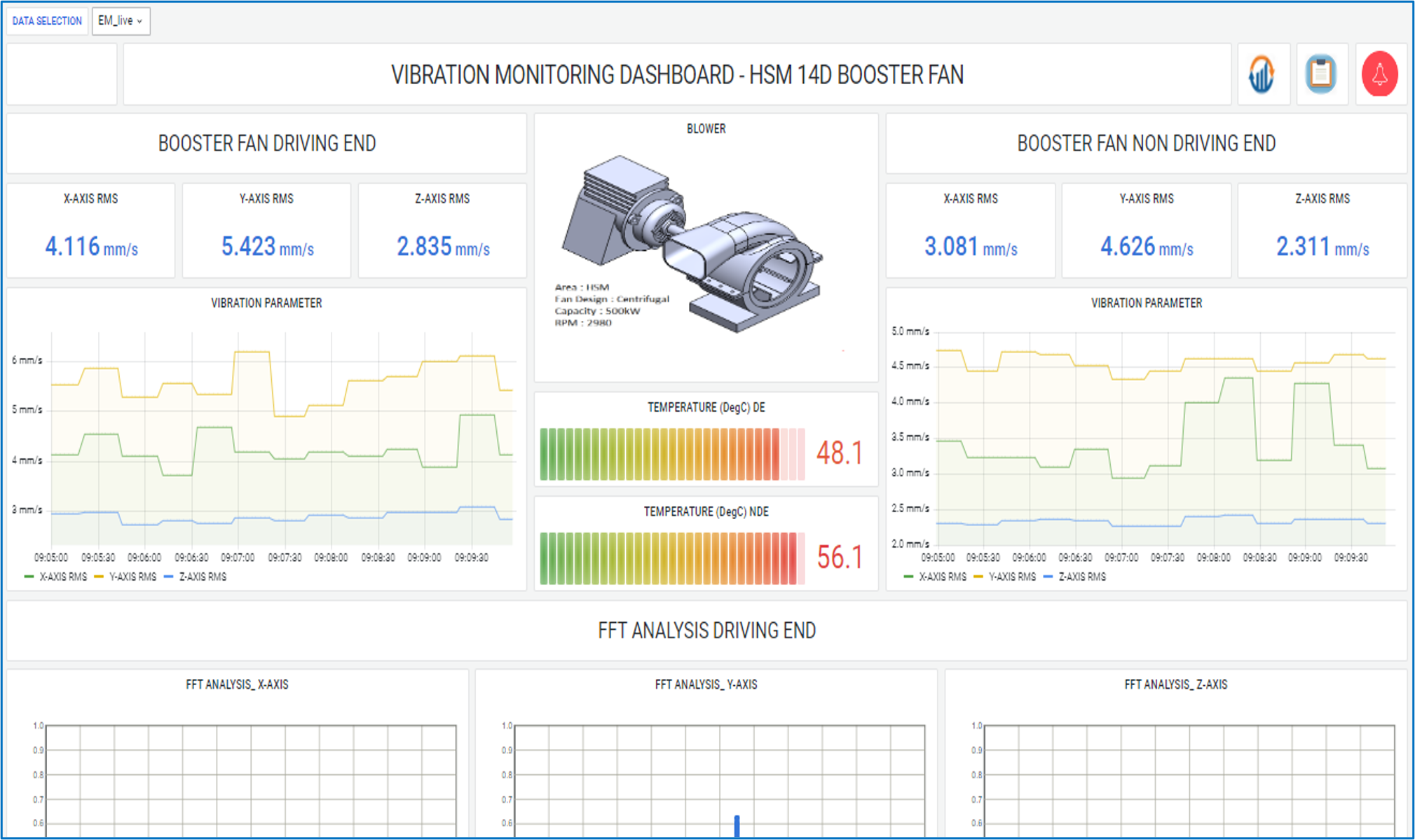The height and width of the screenshot is (840, 1415).
Task: Toggle Y-AXIS RMS legend in non driving end chart
Action: (x=1011, y=577)
